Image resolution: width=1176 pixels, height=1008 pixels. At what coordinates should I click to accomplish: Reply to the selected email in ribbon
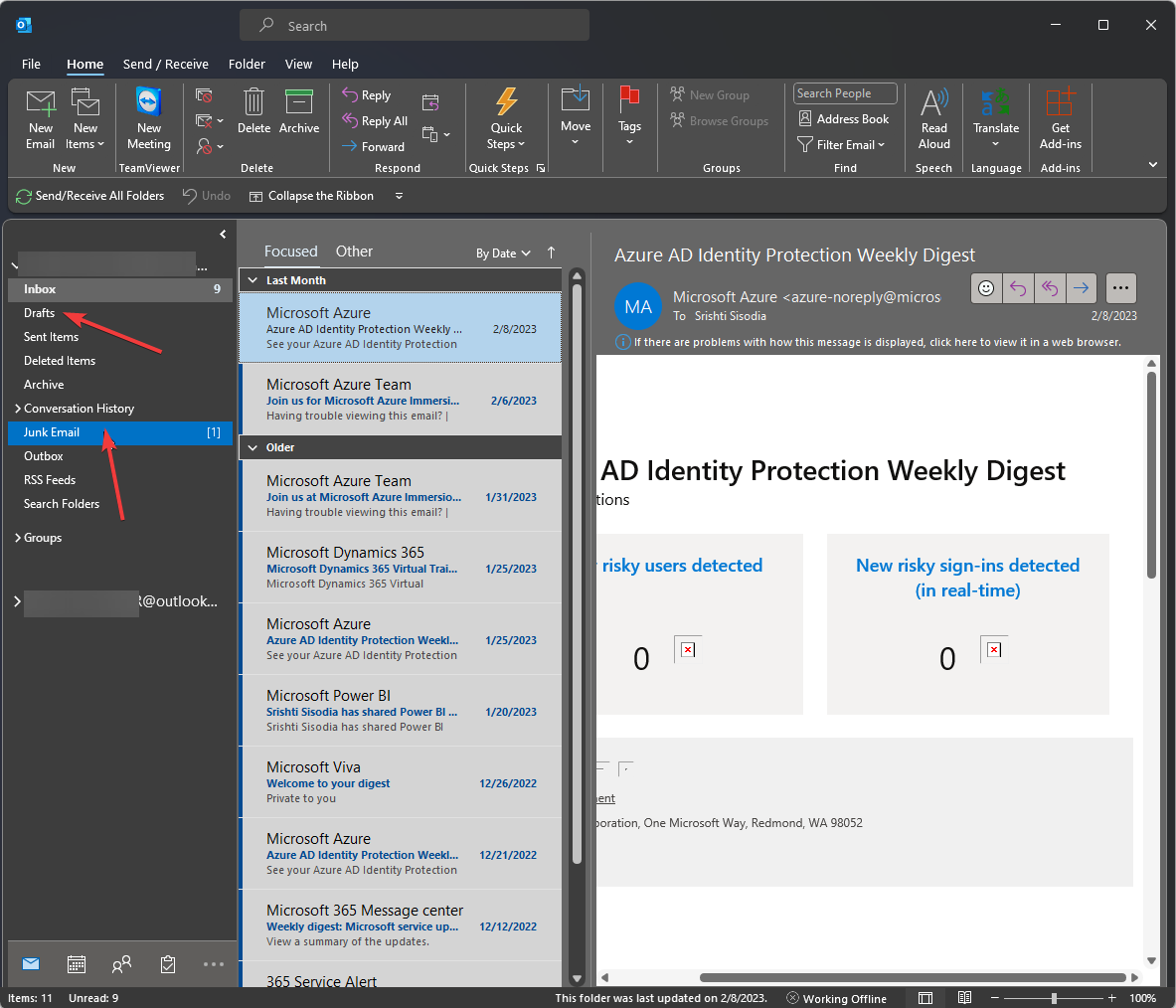[367, 95]
